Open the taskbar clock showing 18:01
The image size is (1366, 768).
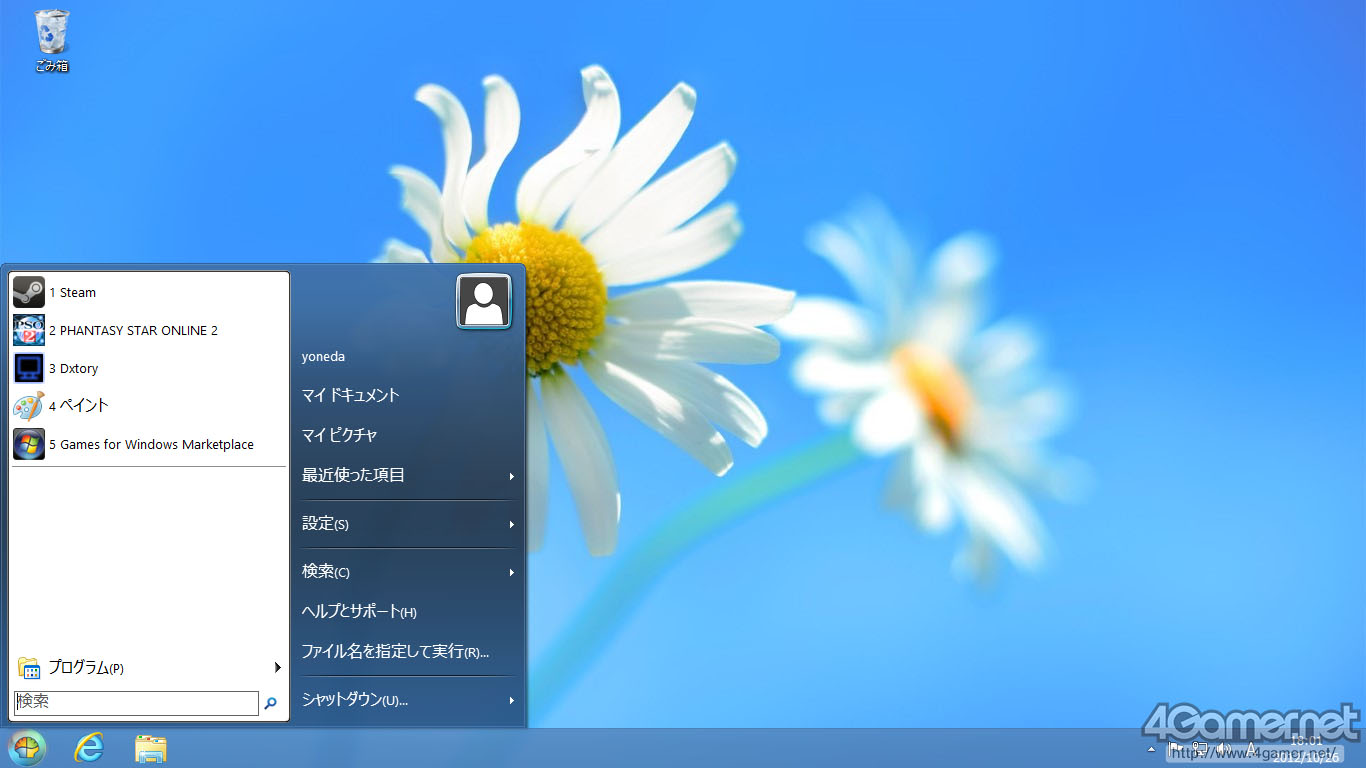click(x=1305, y=748)
